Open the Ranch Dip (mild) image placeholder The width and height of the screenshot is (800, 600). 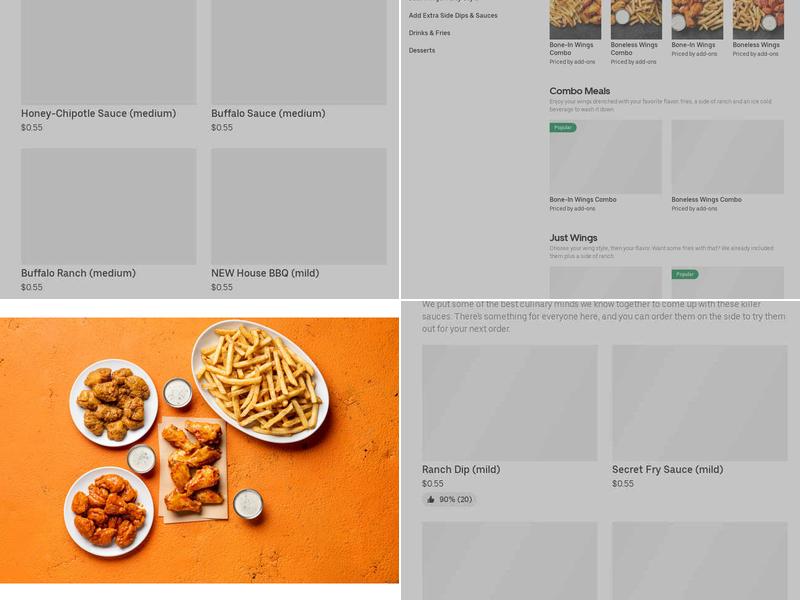pyautogui.click(x=509, y=403)
